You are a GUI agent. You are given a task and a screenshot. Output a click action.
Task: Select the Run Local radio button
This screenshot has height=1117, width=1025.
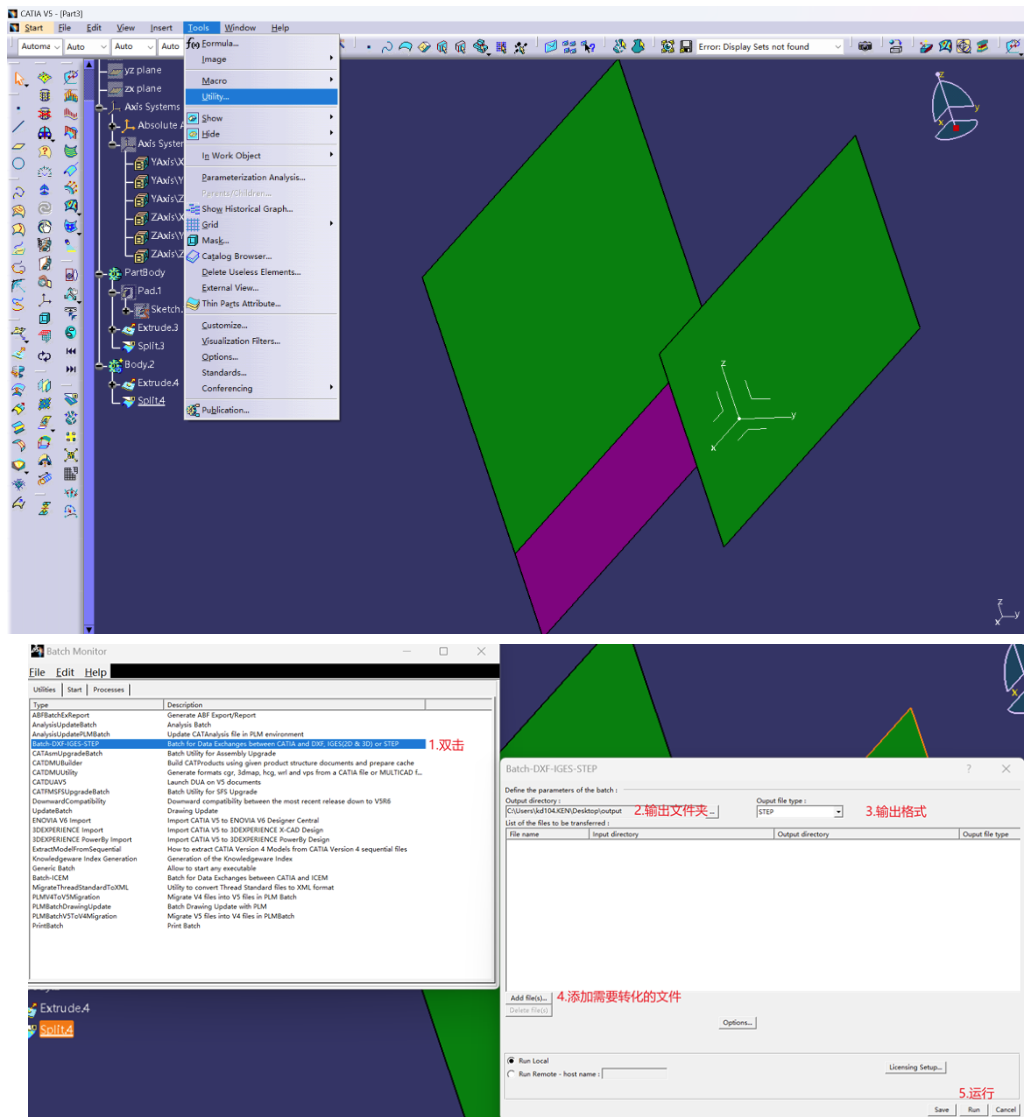pyautogui.click(x=511, y=1061)
